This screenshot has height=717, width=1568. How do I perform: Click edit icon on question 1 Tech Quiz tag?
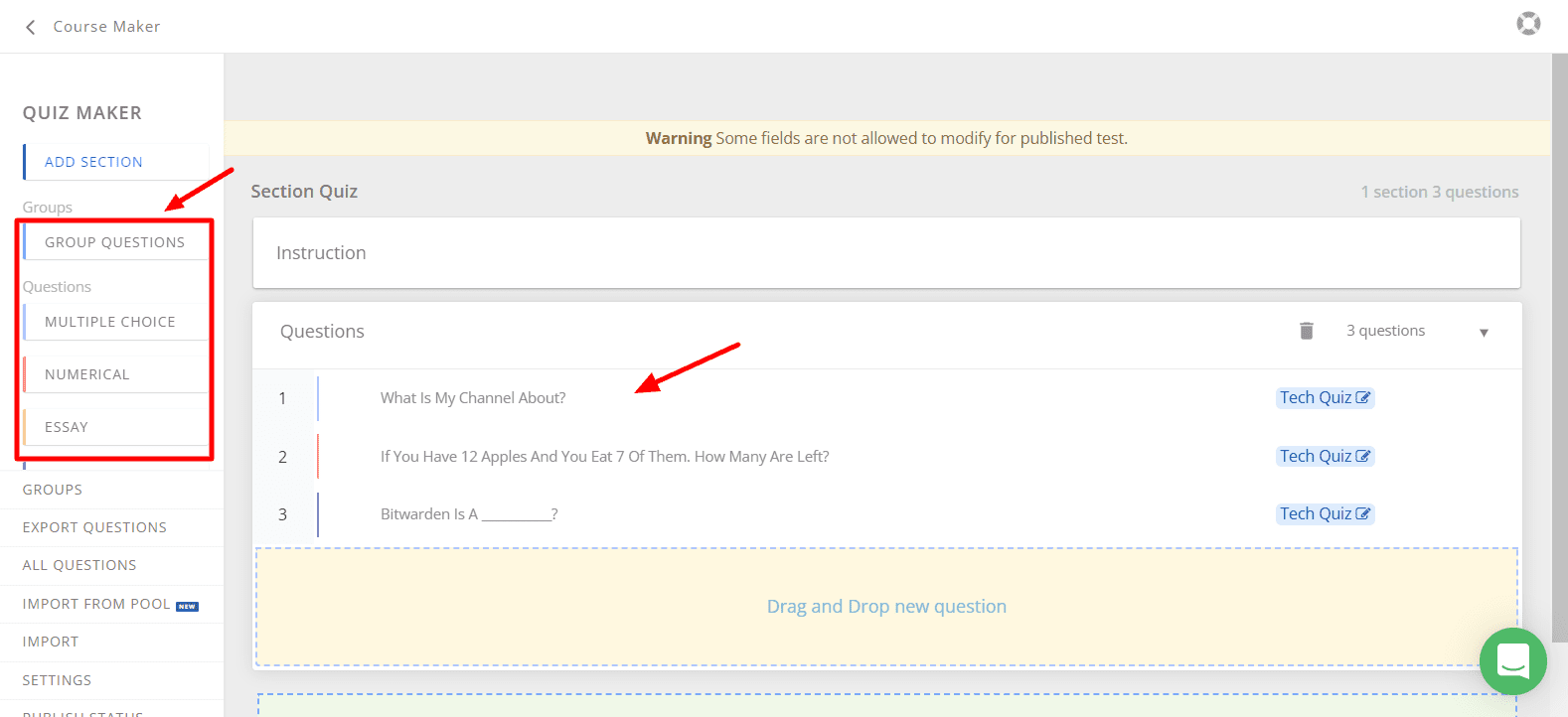[1363, 398]
